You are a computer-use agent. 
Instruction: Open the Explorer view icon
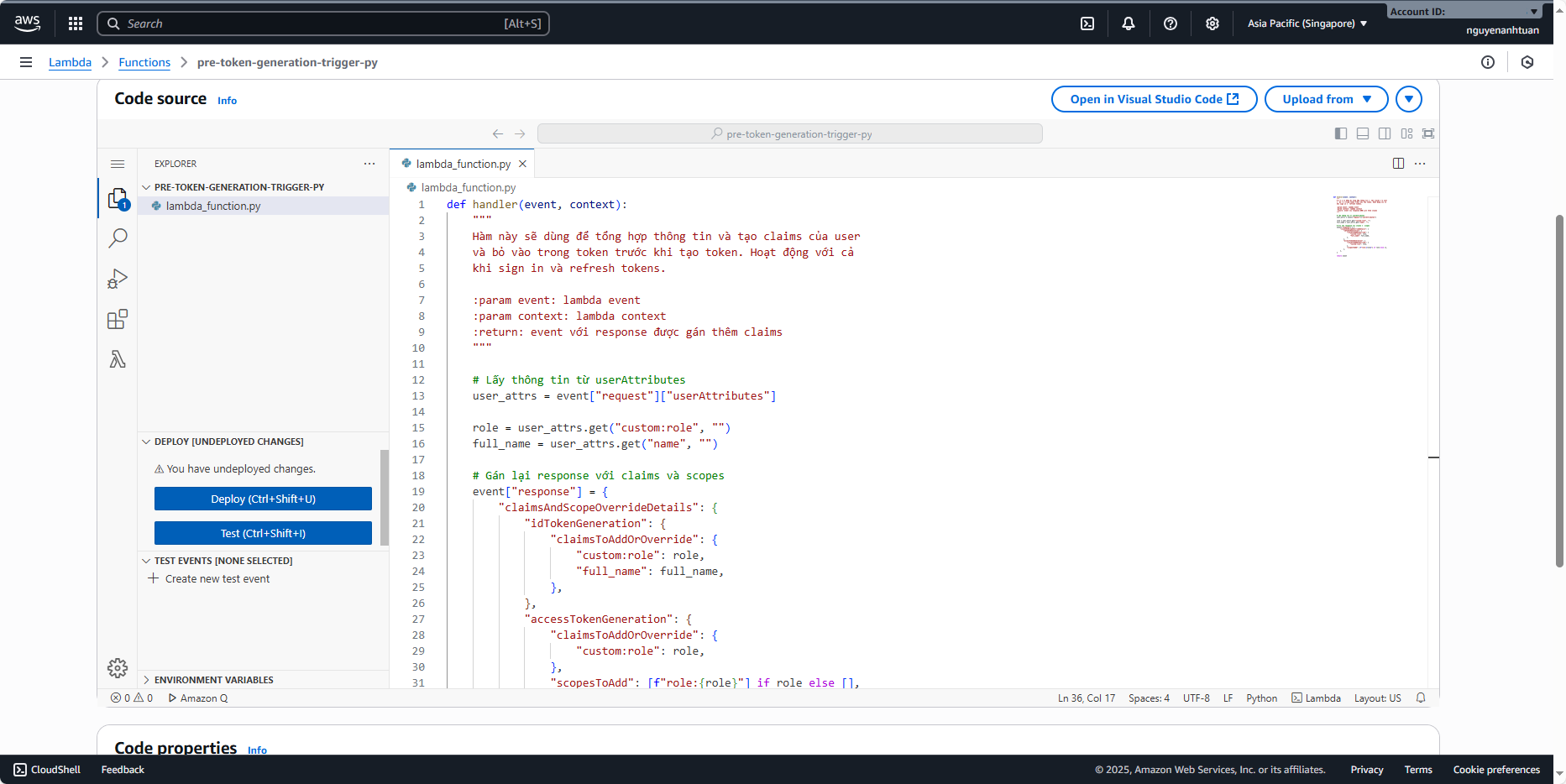click(x=118, y=199)
